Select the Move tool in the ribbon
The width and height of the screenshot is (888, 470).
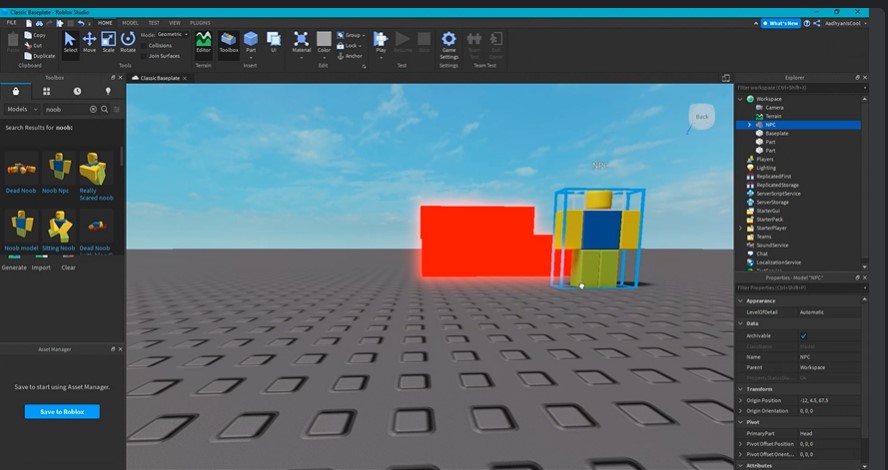click(90, 41)
